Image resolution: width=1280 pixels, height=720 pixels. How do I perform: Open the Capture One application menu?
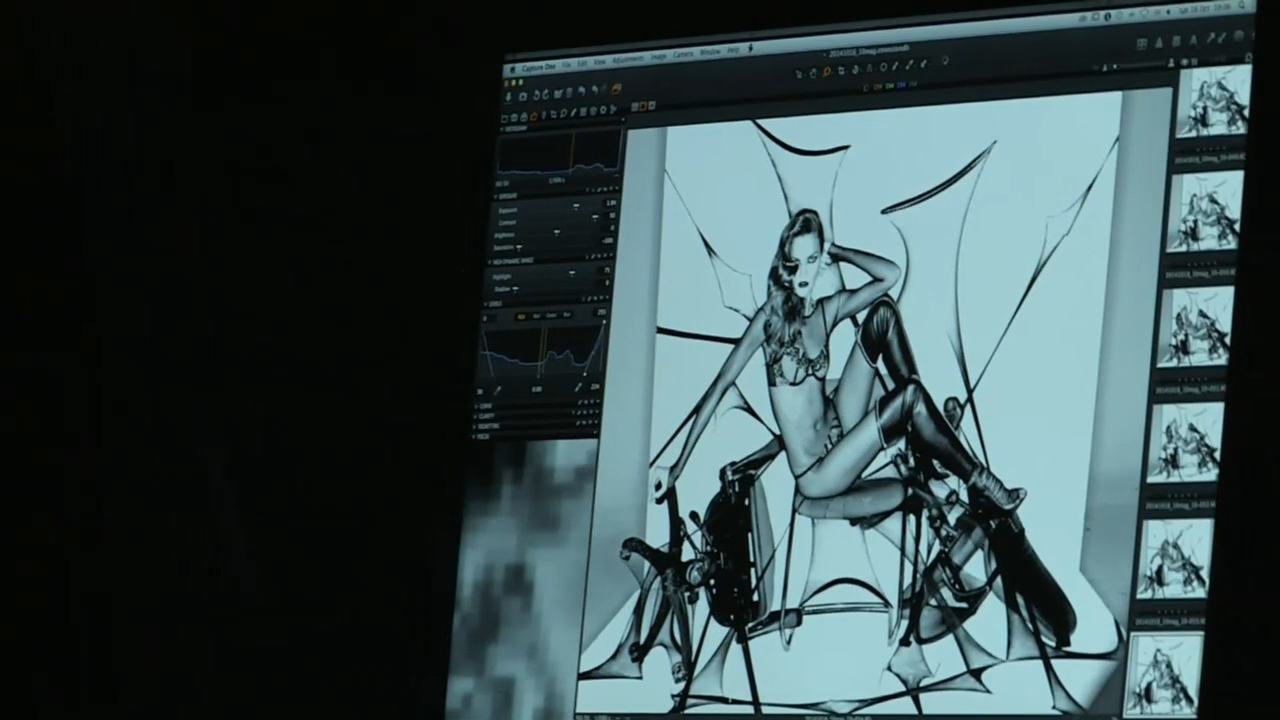click(539, 68)
